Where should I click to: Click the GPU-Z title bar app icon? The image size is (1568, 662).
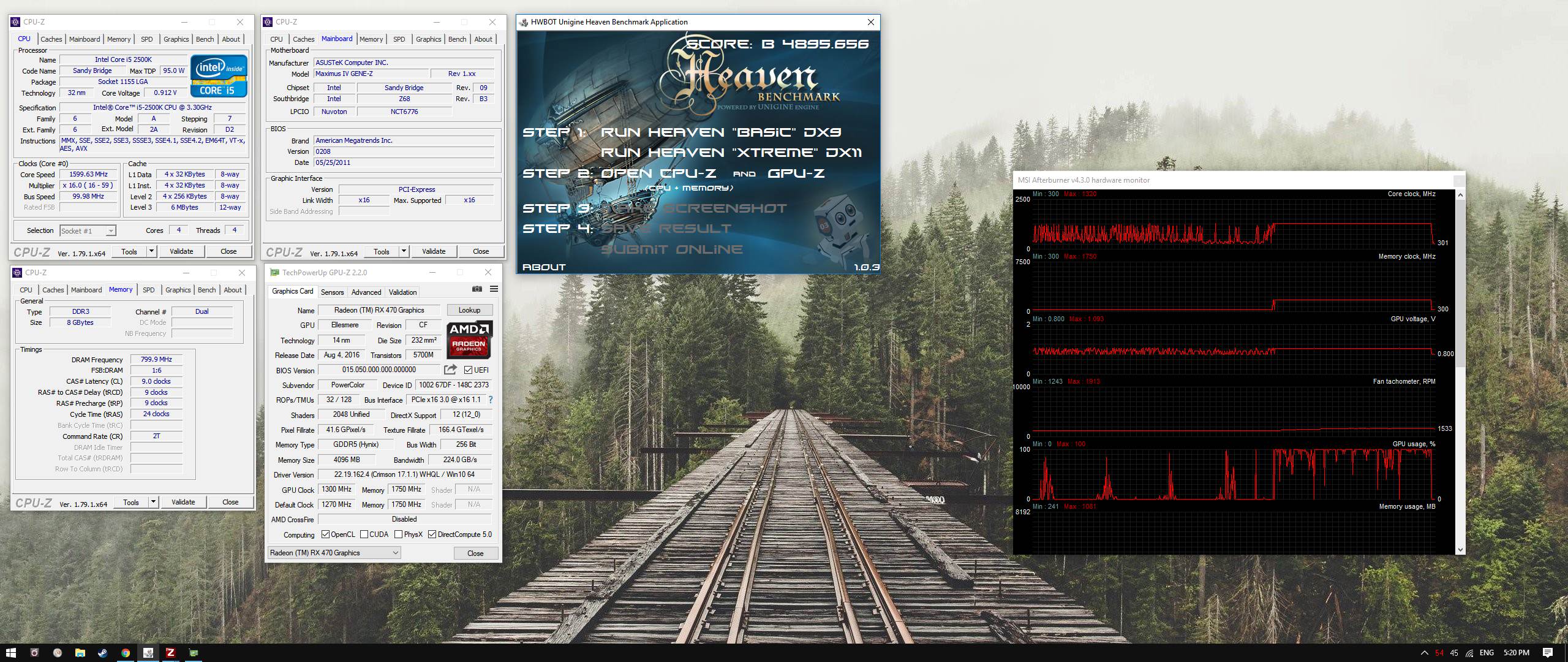(x=274, y=273)
